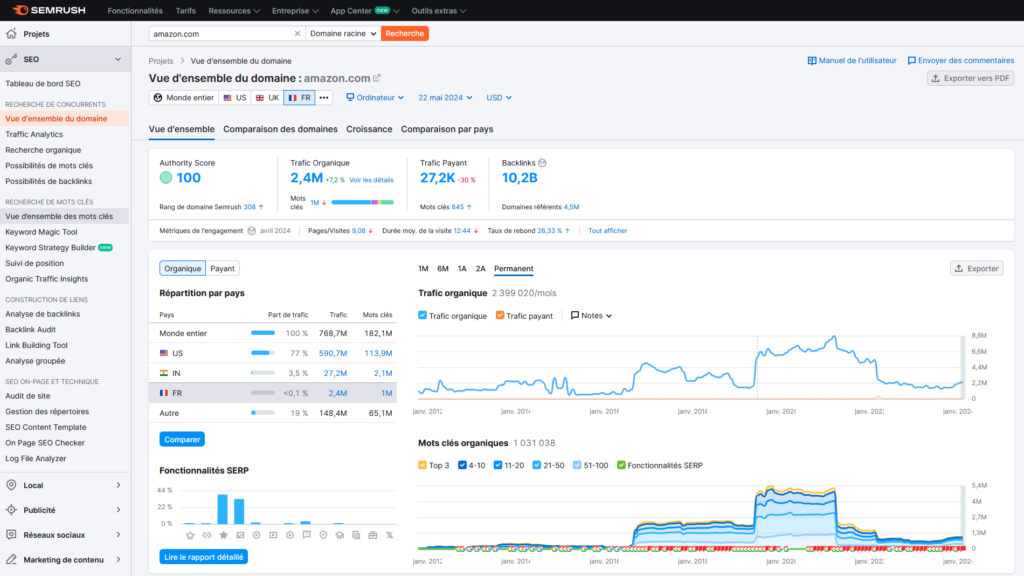Image resolution: width=1024 pixels, height=576 pixels.
Task: Click the engagement metrics info icon
Action: click(251, 231)
